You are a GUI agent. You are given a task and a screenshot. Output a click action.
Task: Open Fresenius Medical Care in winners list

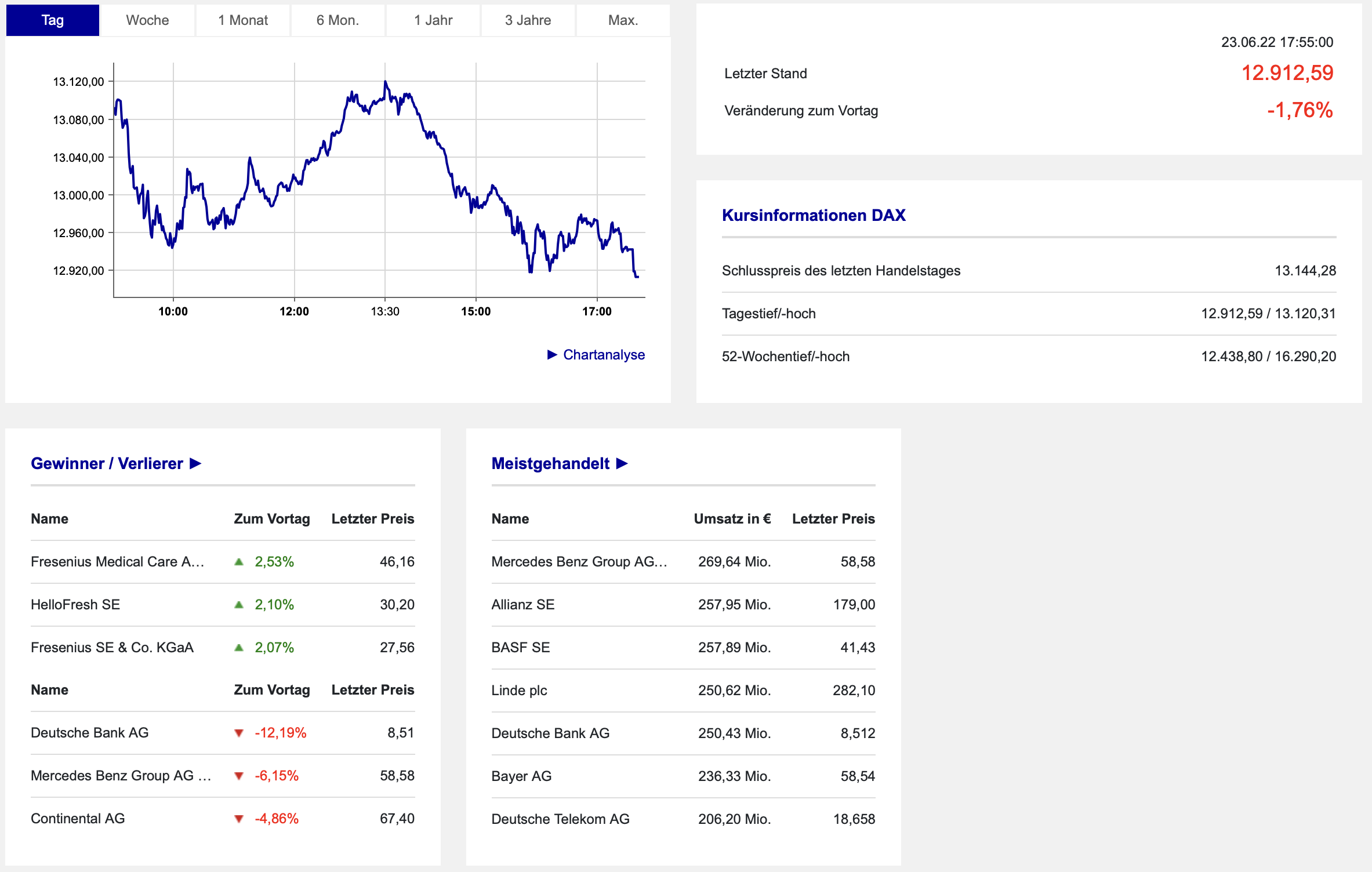pos(118,562)
